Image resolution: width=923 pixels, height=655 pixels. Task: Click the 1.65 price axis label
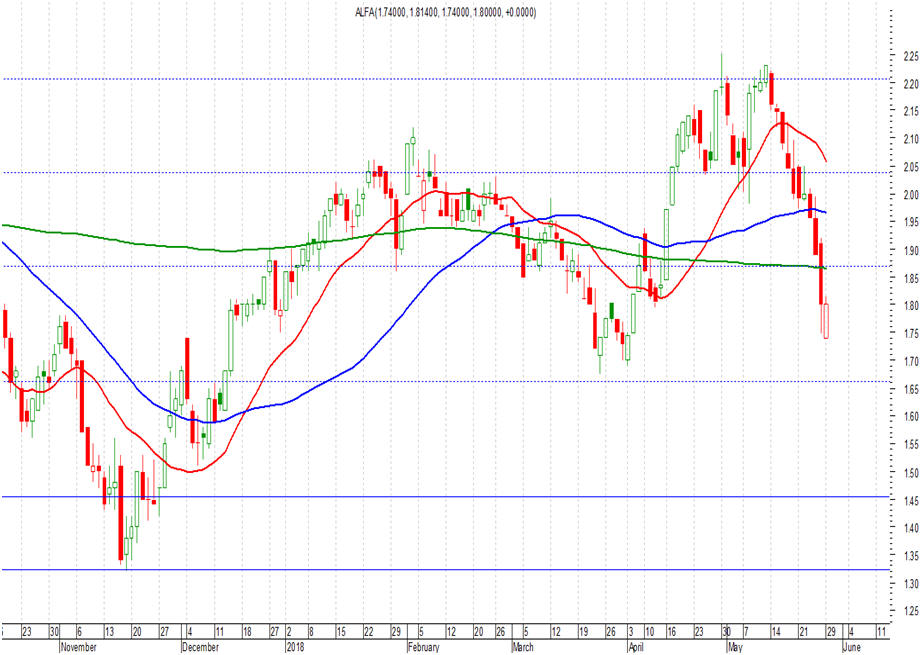[911, 390]
